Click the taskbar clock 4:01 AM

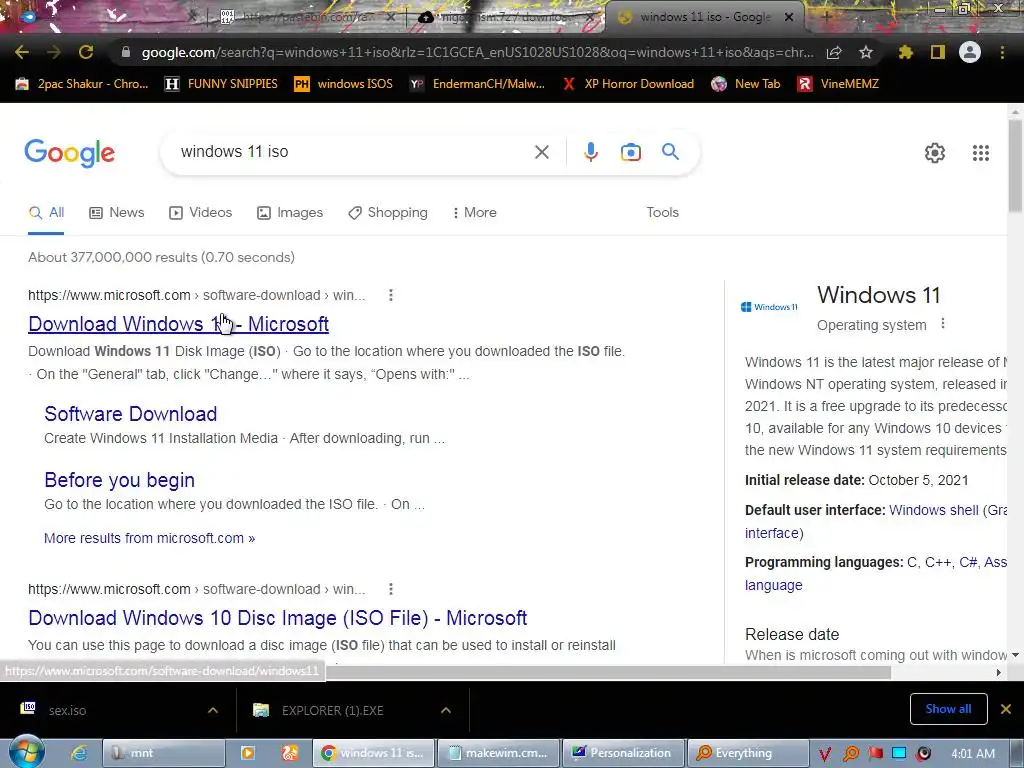point(973,754)
